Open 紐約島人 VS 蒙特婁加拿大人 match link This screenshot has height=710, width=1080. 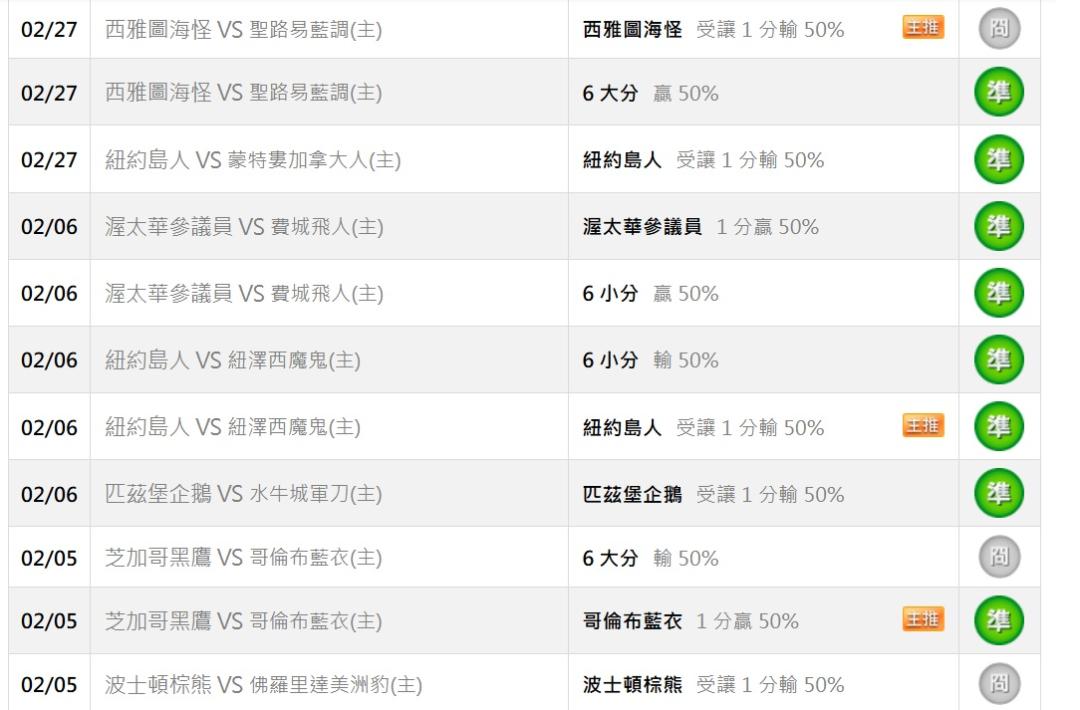click(253, 160)
